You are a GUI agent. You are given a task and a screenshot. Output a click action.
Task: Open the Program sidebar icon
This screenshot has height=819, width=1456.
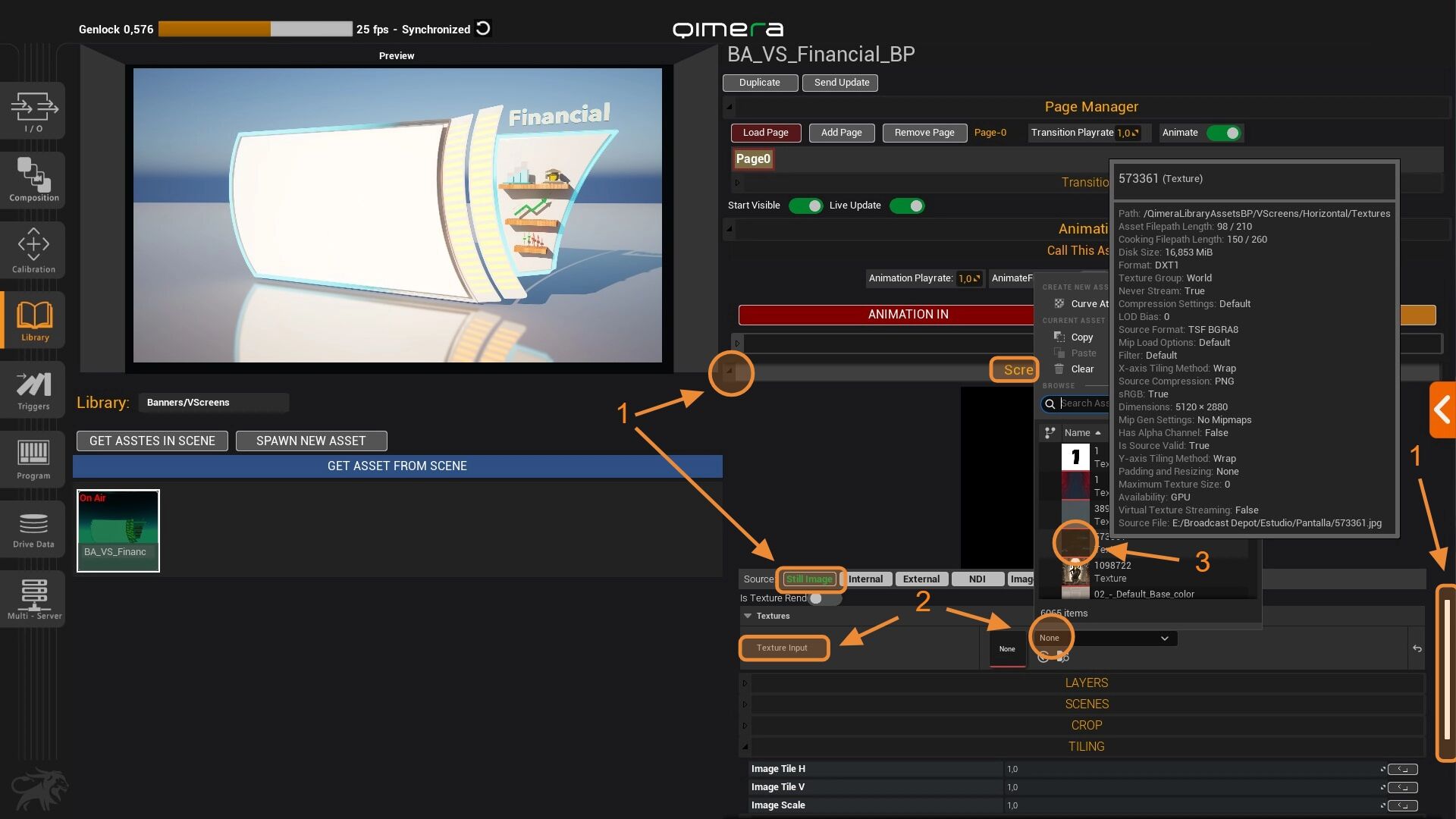33,459
